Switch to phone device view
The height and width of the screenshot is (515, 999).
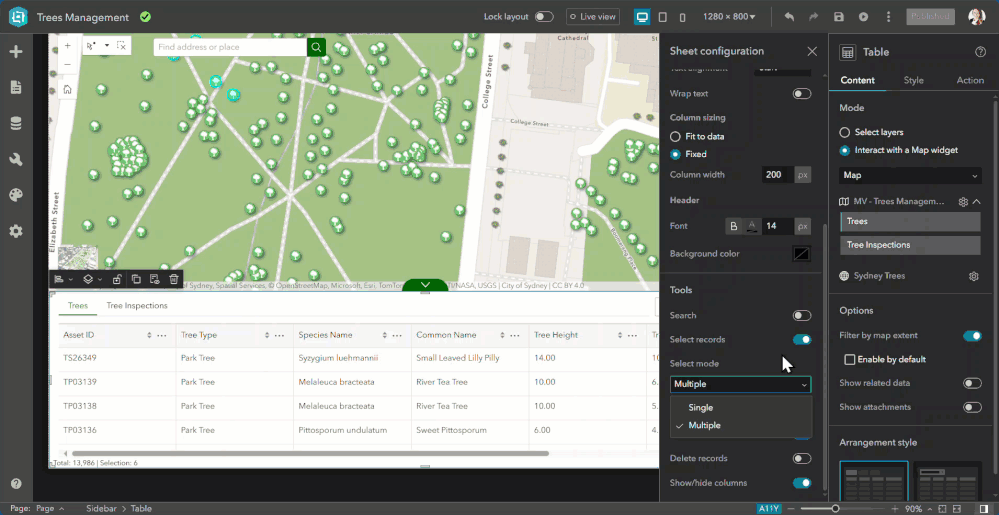[682, 17]
